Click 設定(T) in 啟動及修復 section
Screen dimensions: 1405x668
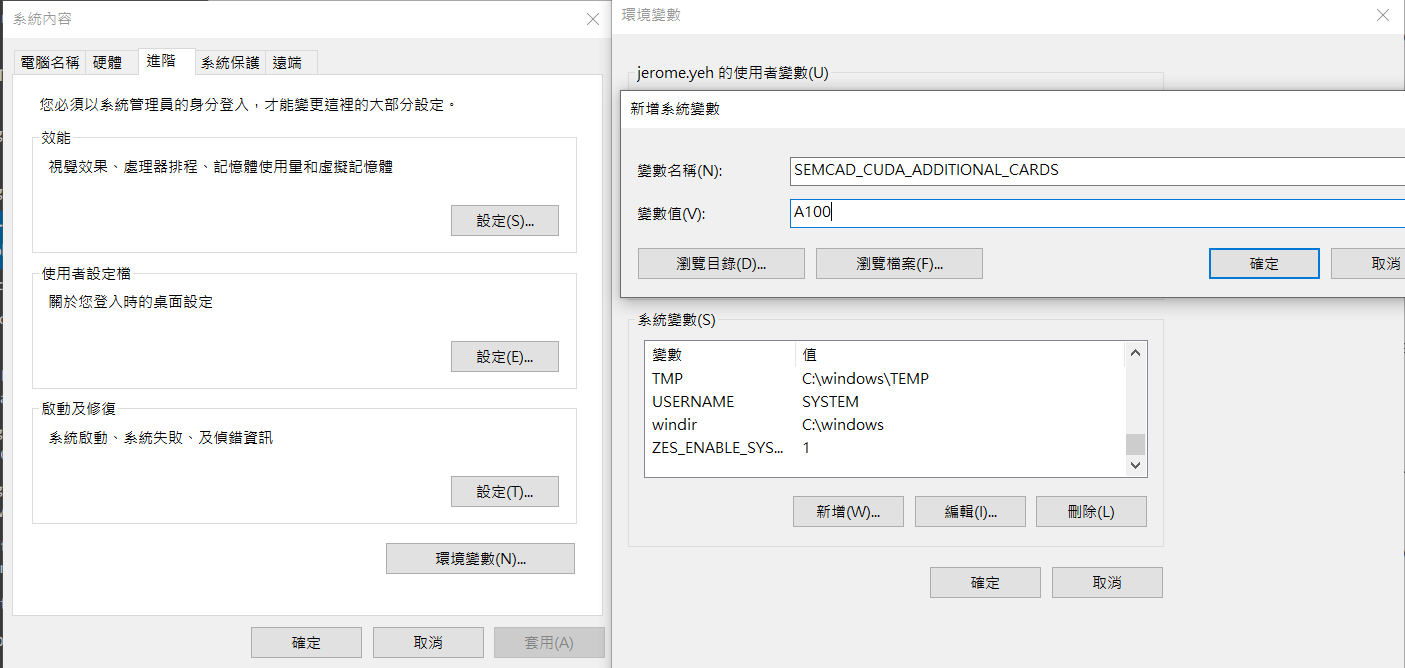click(x=504, y=492)
